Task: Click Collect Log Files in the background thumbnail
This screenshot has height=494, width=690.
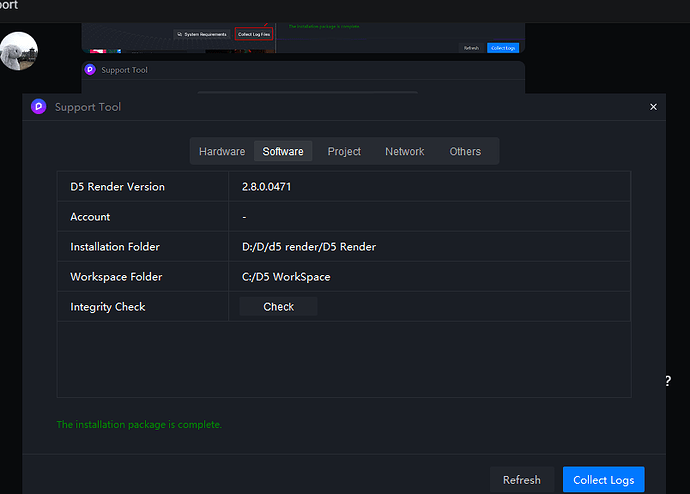Action: pos(254,34)
